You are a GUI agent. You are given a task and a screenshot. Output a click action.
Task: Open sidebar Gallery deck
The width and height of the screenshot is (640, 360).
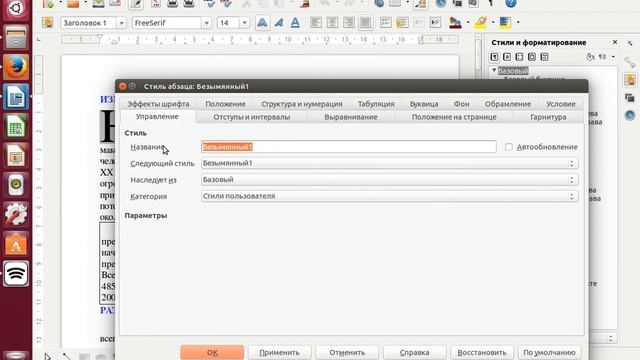(x=630, y=98)
